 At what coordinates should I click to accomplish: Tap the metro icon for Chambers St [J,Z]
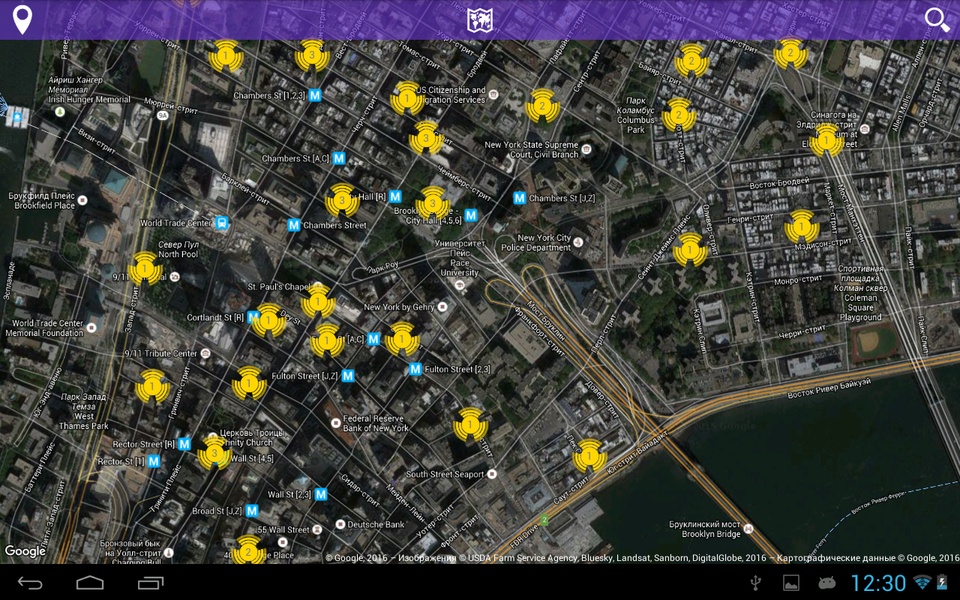click(519, 198)
